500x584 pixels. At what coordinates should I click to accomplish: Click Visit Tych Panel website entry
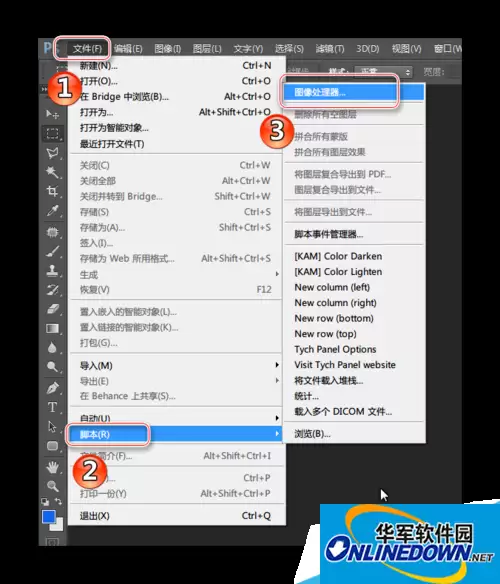pos(345,365)
